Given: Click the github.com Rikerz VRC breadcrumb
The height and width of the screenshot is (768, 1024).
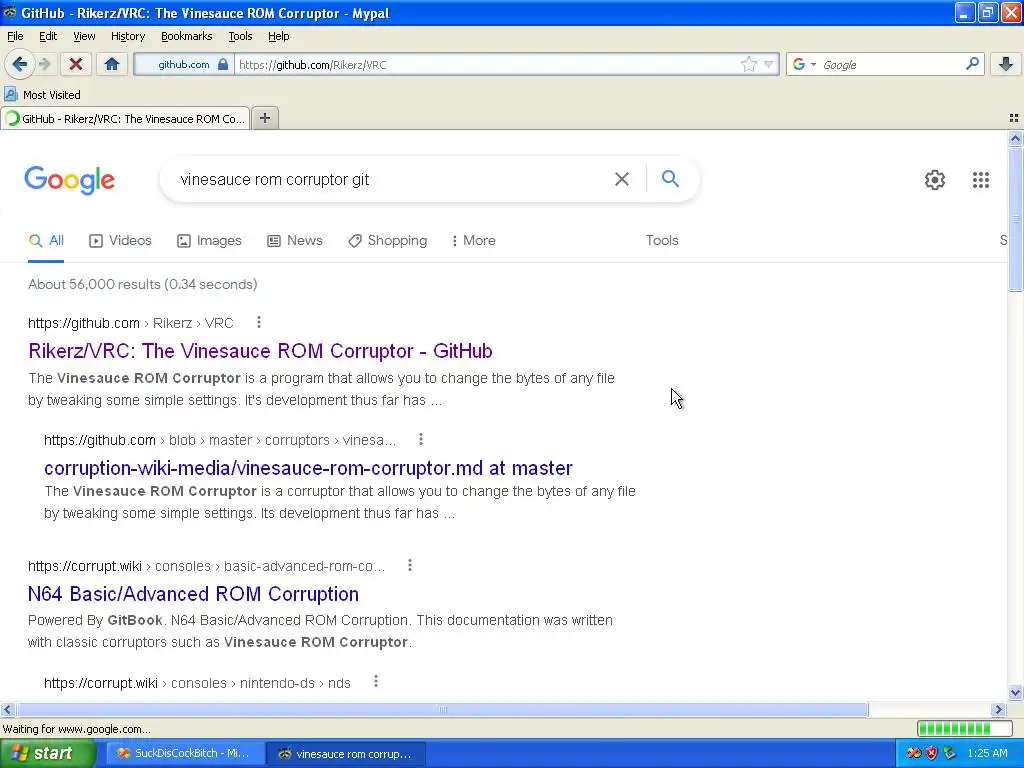Looking at the screenshot, I should 131,323.
